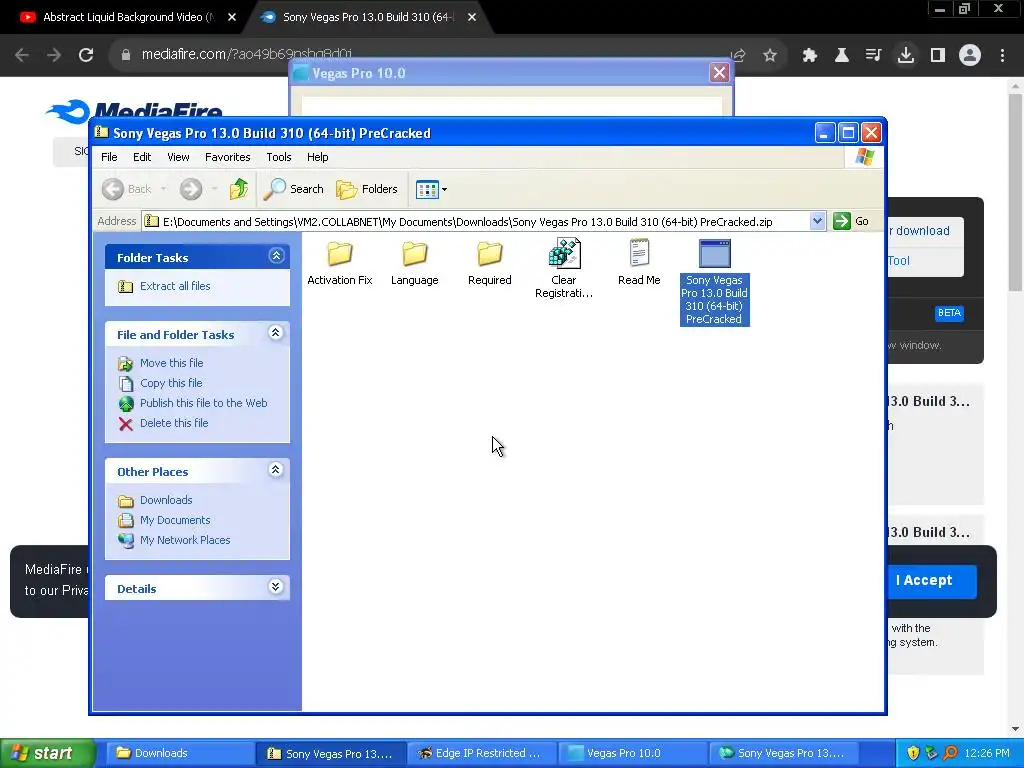The height and width of the screenshot is (768, 1024).
Task: Click the browser page vertical scrollbar
Action: pos(1015,193)
